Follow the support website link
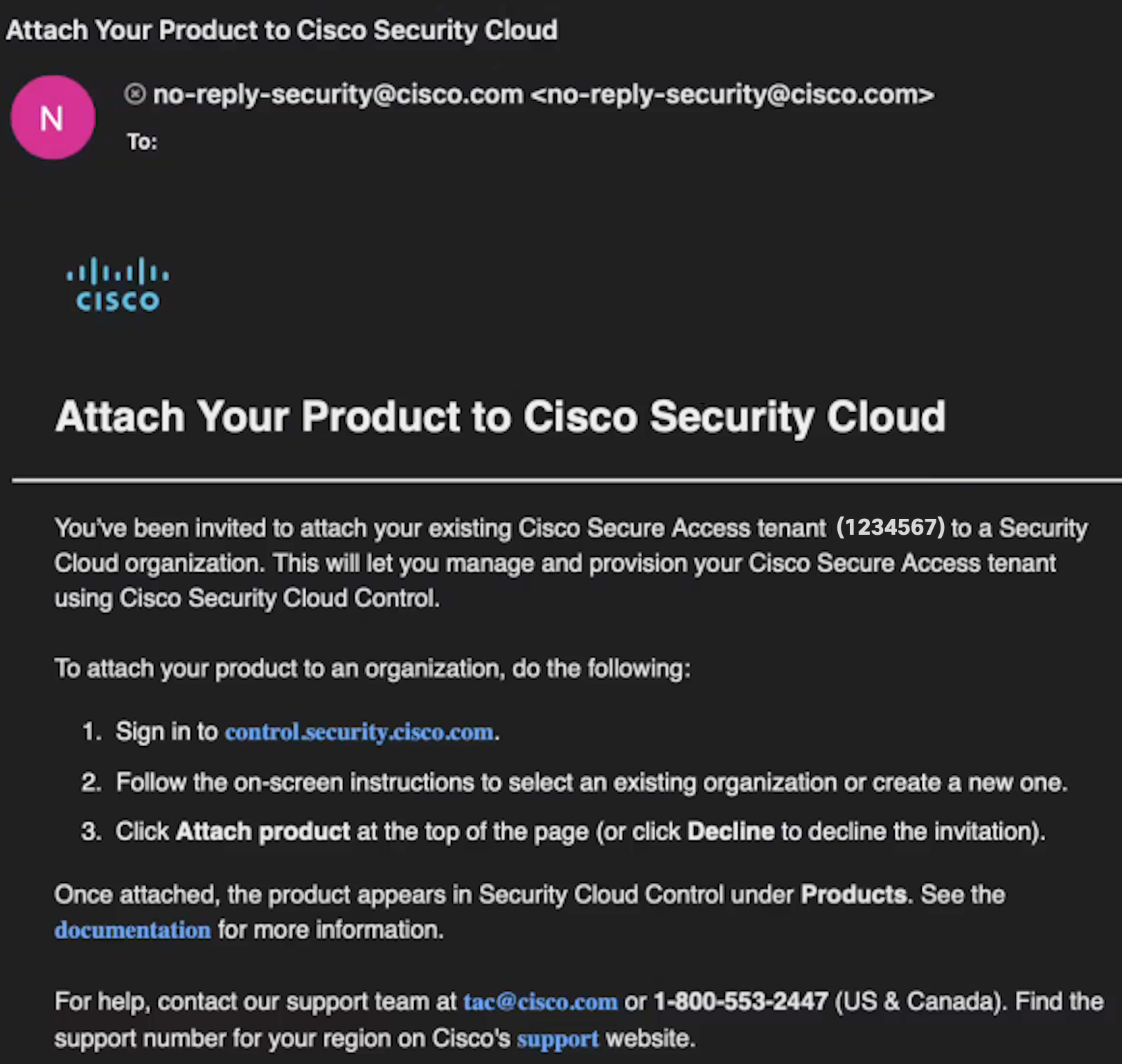1122x1064 pixels. click(x=558, y=1039)
